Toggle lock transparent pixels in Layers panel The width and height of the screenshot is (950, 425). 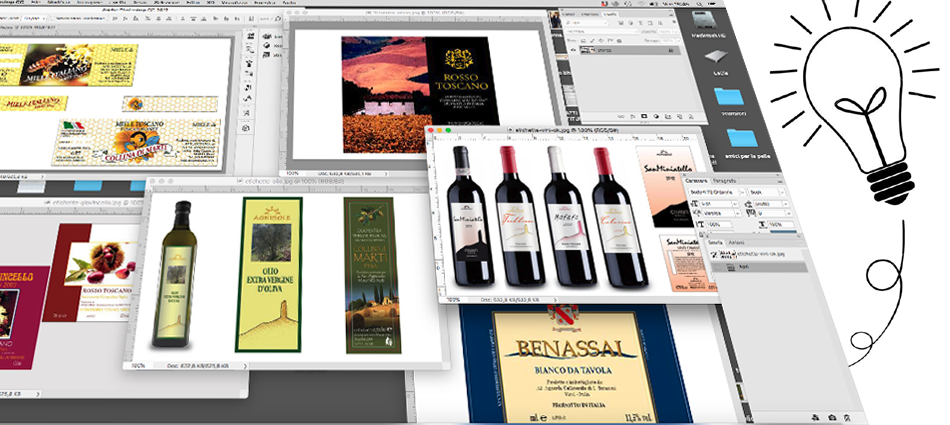pos(583,41)
